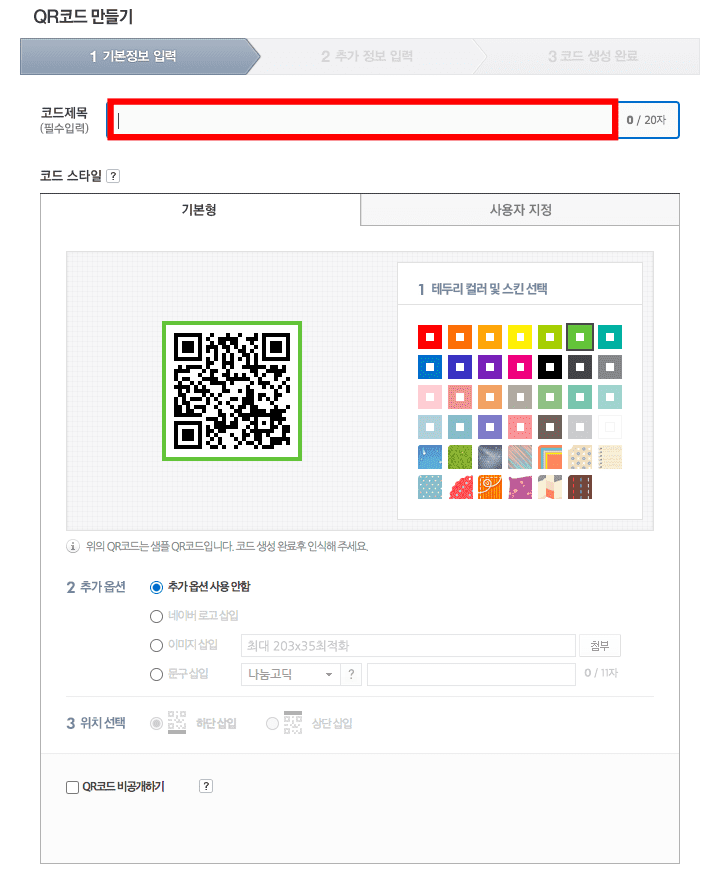Image resolution: width=702 pixels, height=875 pixels.
Task: Open help icon beside QR코드 비공개하기
Action: coord(206,786)
